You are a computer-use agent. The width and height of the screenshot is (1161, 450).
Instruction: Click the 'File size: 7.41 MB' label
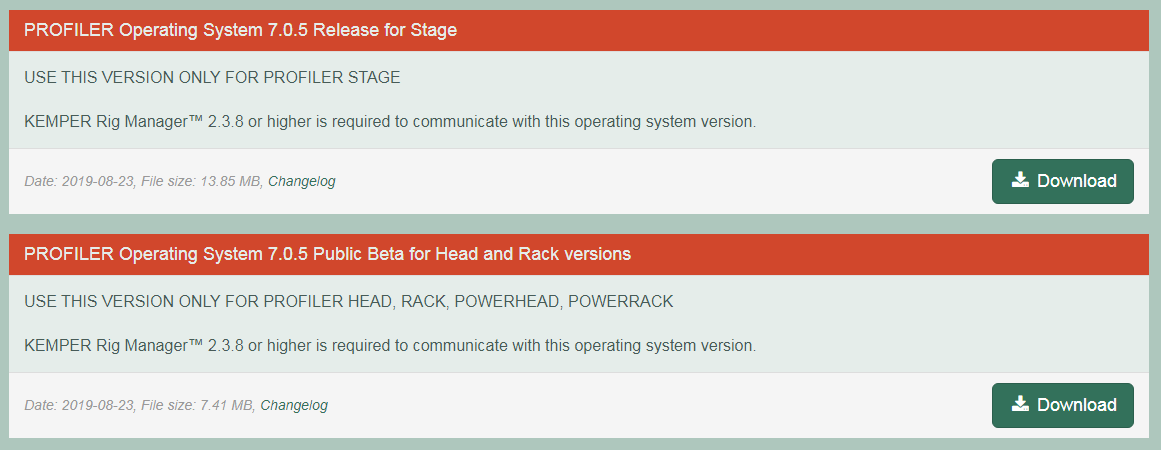[x=198, y=406]
